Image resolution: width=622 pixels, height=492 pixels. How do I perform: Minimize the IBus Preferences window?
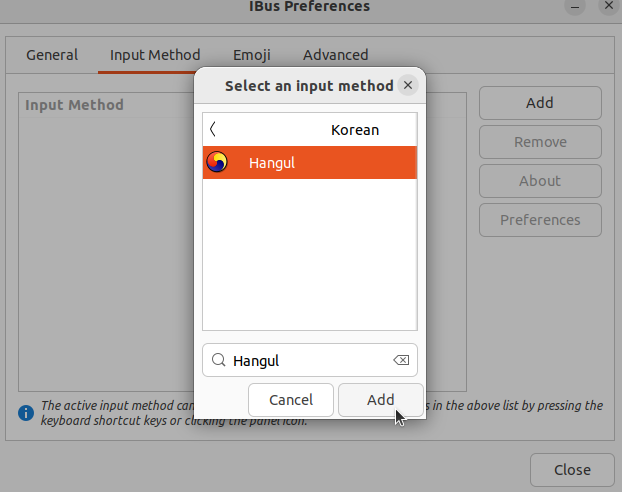(x=575, y=6)
